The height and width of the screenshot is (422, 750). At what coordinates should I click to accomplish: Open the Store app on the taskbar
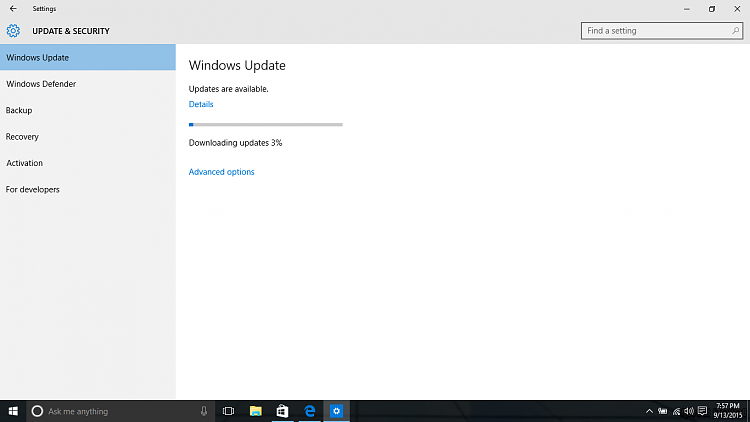point(282,411)
